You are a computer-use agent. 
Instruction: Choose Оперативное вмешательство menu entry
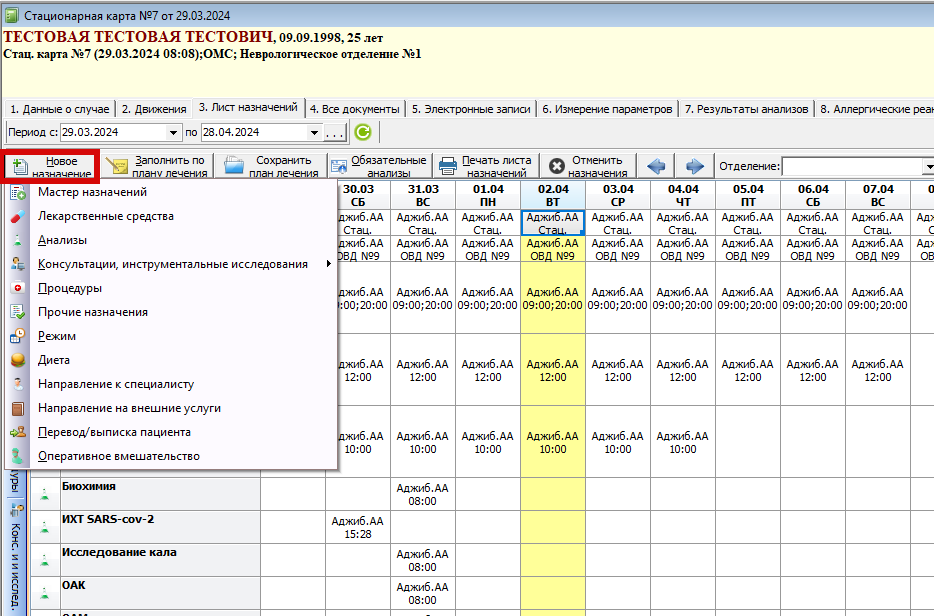pos(118,456)
